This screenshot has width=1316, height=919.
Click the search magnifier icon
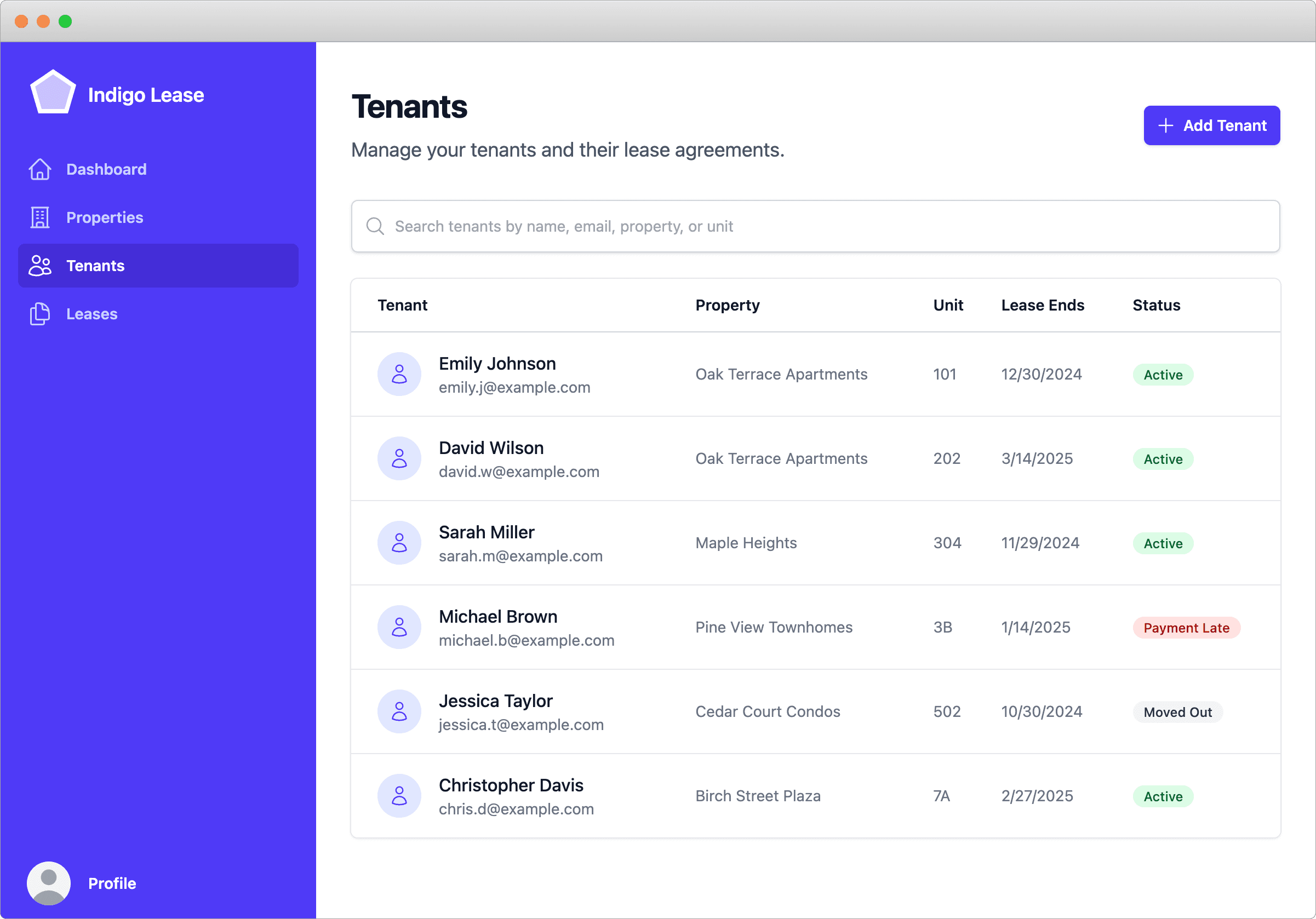[375, 226]
